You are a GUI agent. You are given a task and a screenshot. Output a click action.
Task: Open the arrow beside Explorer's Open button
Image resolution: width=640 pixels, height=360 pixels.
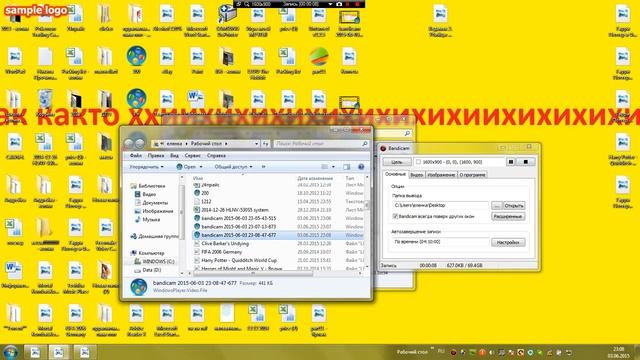200,167
